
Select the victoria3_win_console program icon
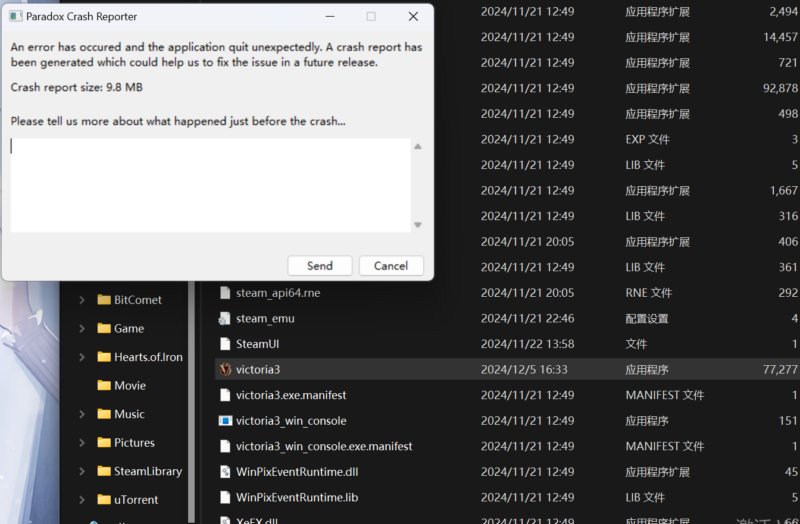225,421
